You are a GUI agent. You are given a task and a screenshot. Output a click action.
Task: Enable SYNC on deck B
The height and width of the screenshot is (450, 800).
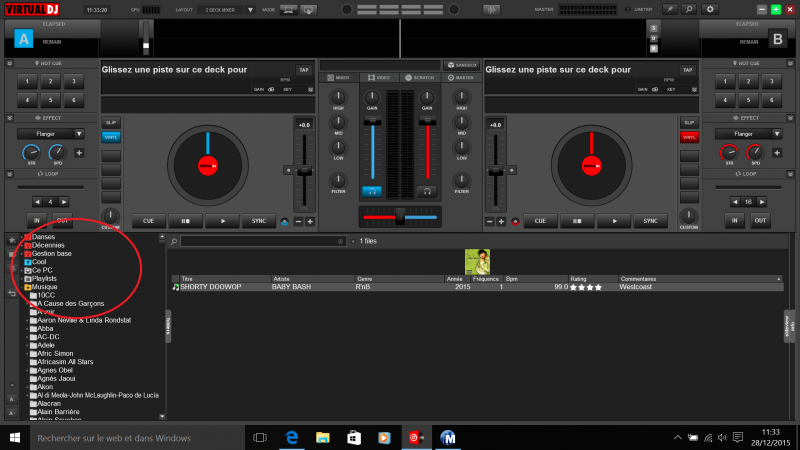click(650, 221)
